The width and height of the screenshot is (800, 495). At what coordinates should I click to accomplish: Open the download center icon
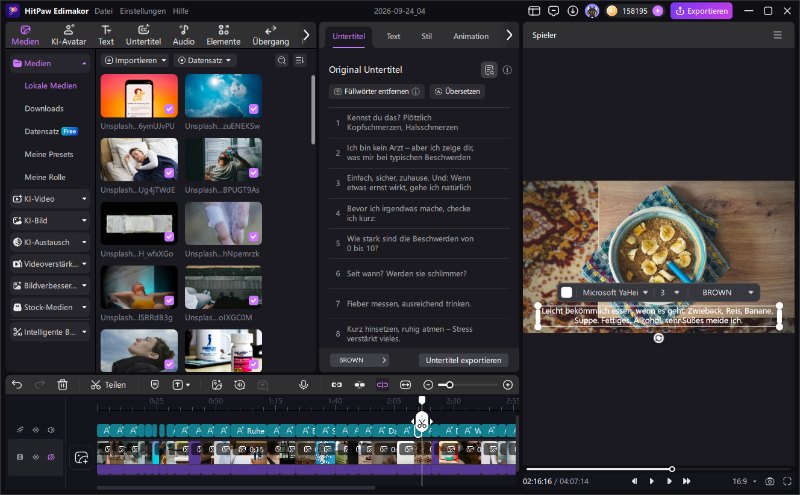click(x=572, y=11)
